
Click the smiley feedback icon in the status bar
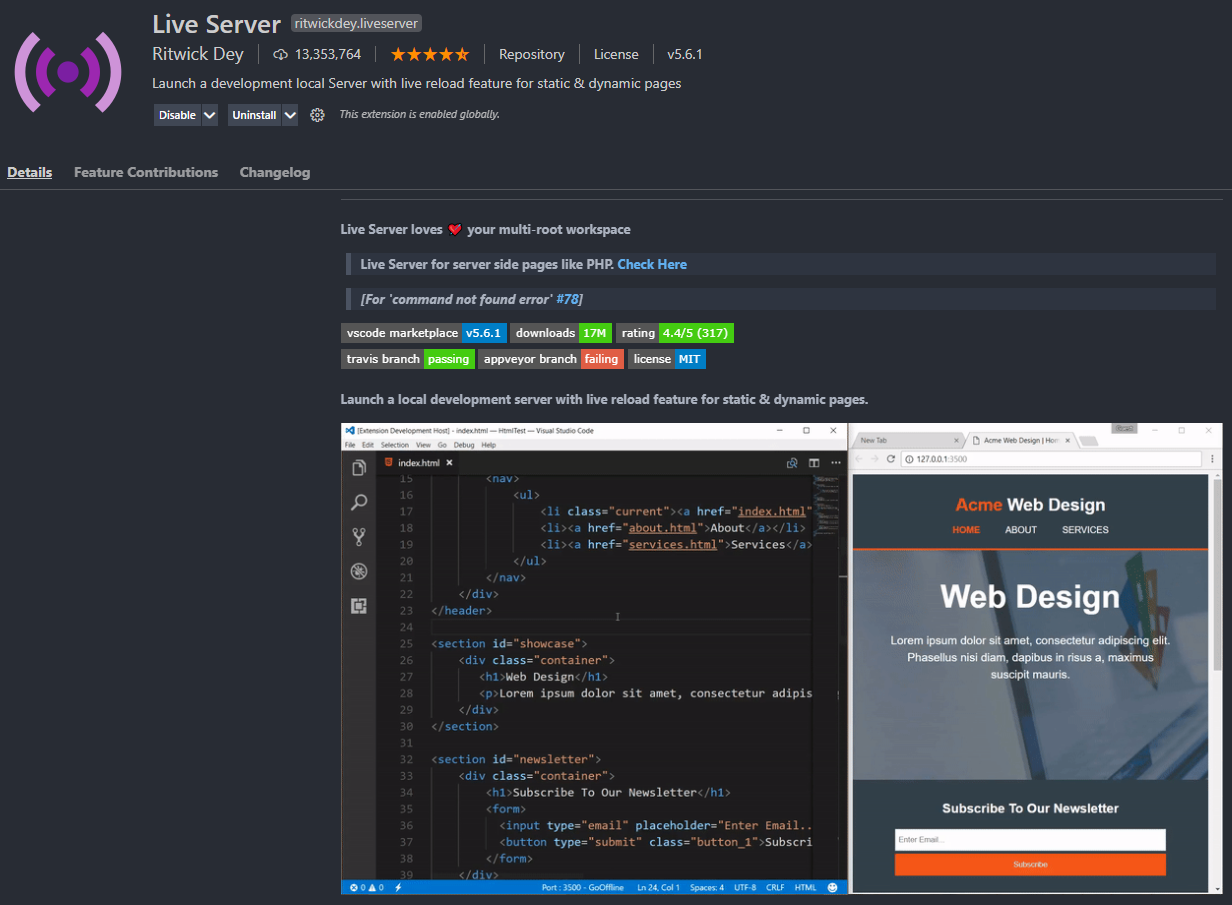coord(833,887)
